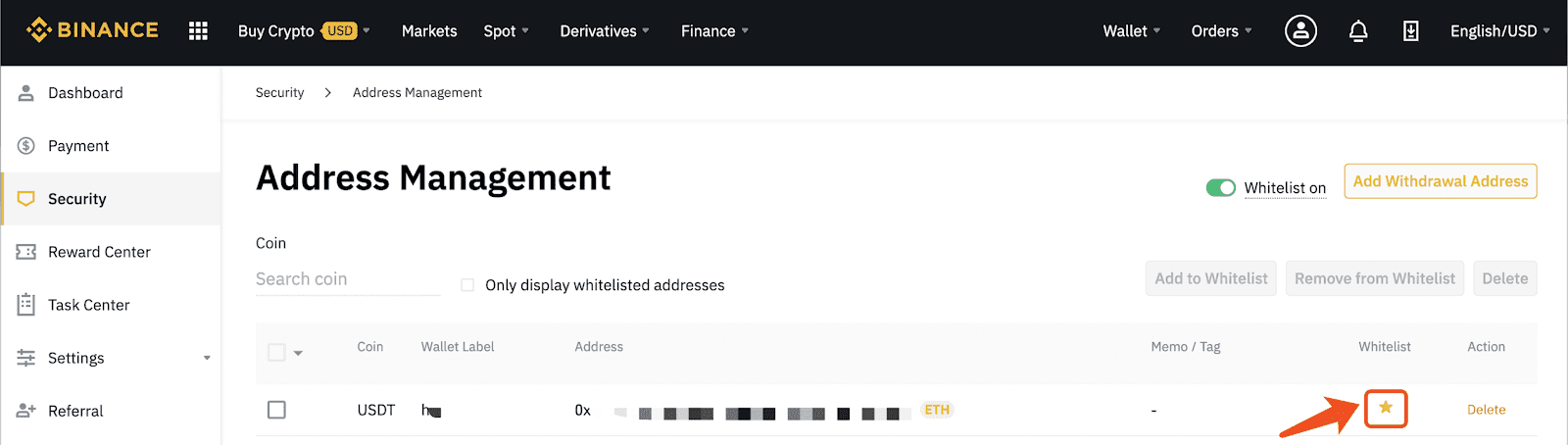Open the apps grid menu icon
The height and width of the screenshot is (445, 1568).
(198, 31)
